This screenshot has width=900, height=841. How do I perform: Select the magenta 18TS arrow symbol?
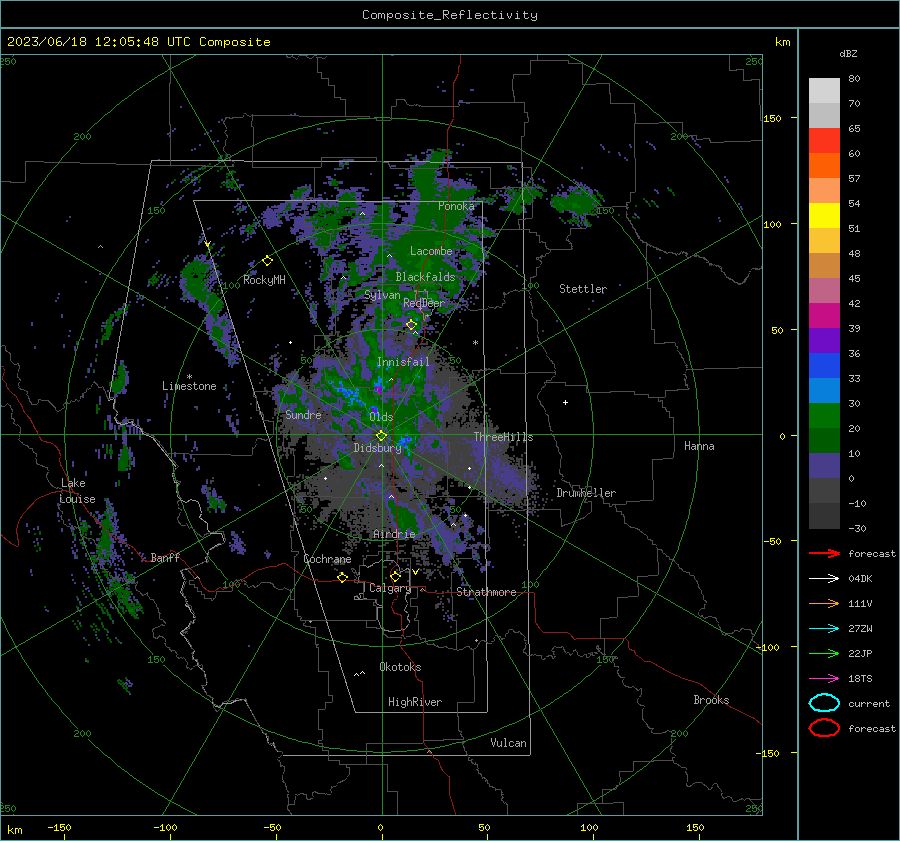pos(824,679)
